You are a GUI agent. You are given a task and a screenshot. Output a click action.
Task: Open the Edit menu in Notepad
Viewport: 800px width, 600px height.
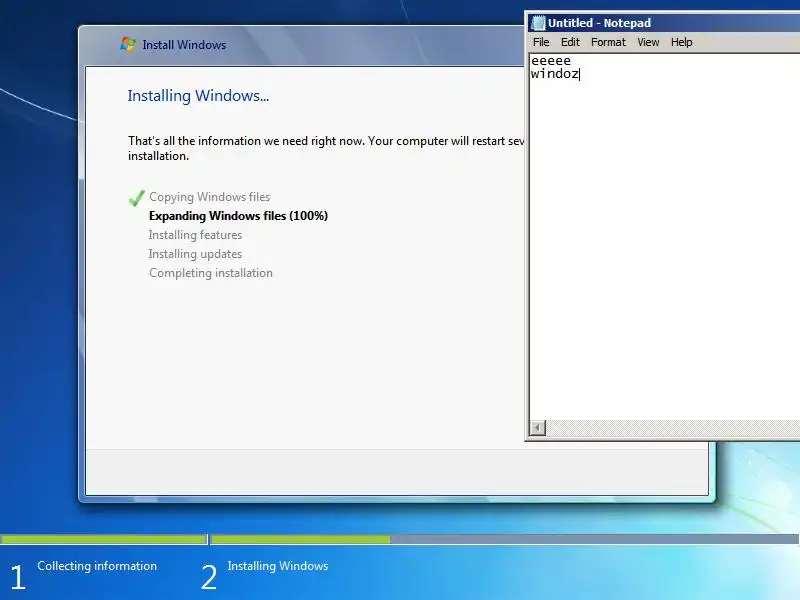pos(570,42)
